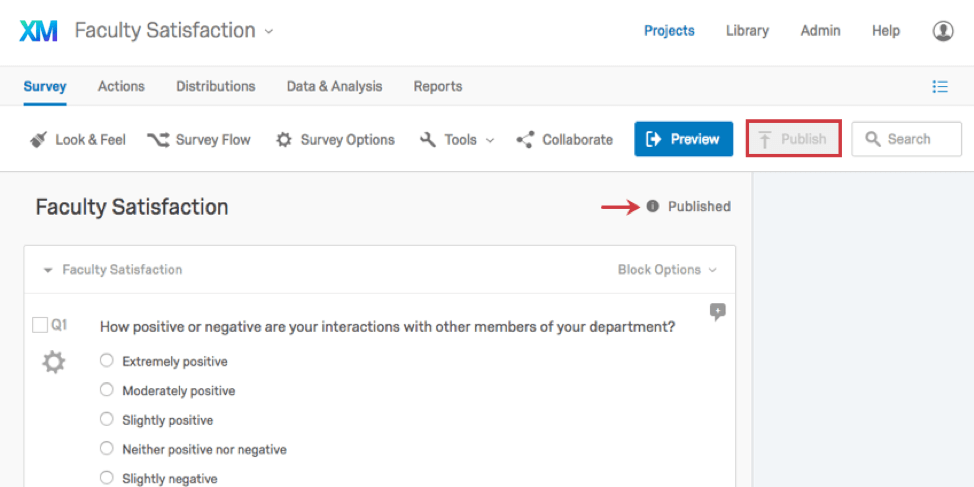Open the Tools dropdown menu
The height and width of the screenshot is (487, 974).
[458, 140]
